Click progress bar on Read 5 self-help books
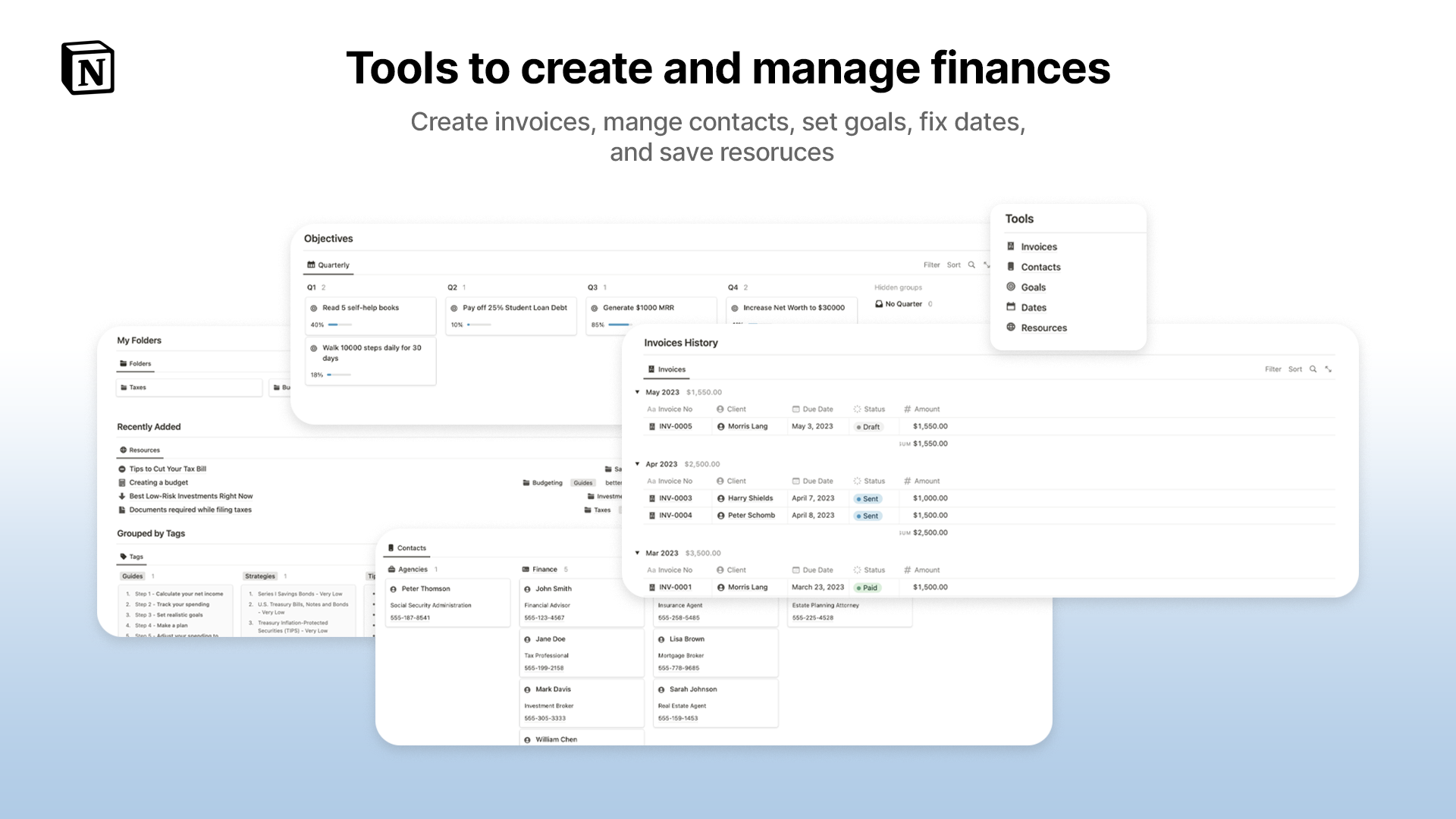This screenshot has height=819, width=1456. (339, 325)
